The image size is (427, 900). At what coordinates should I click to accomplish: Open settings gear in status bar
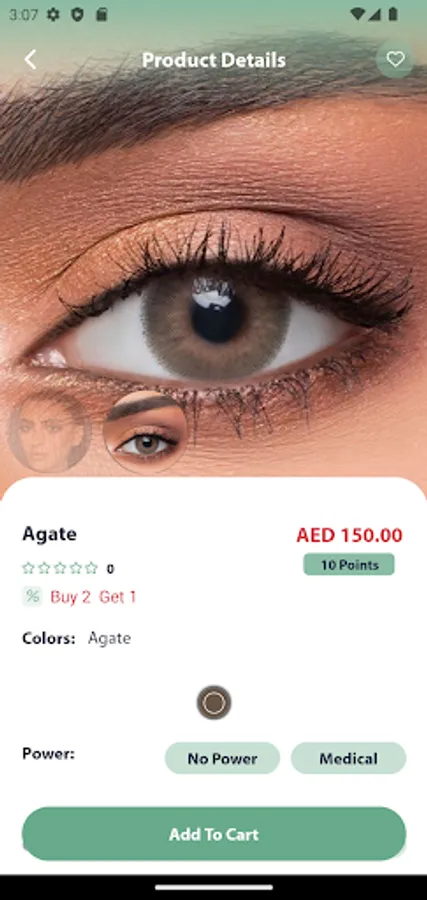point(53,14)
